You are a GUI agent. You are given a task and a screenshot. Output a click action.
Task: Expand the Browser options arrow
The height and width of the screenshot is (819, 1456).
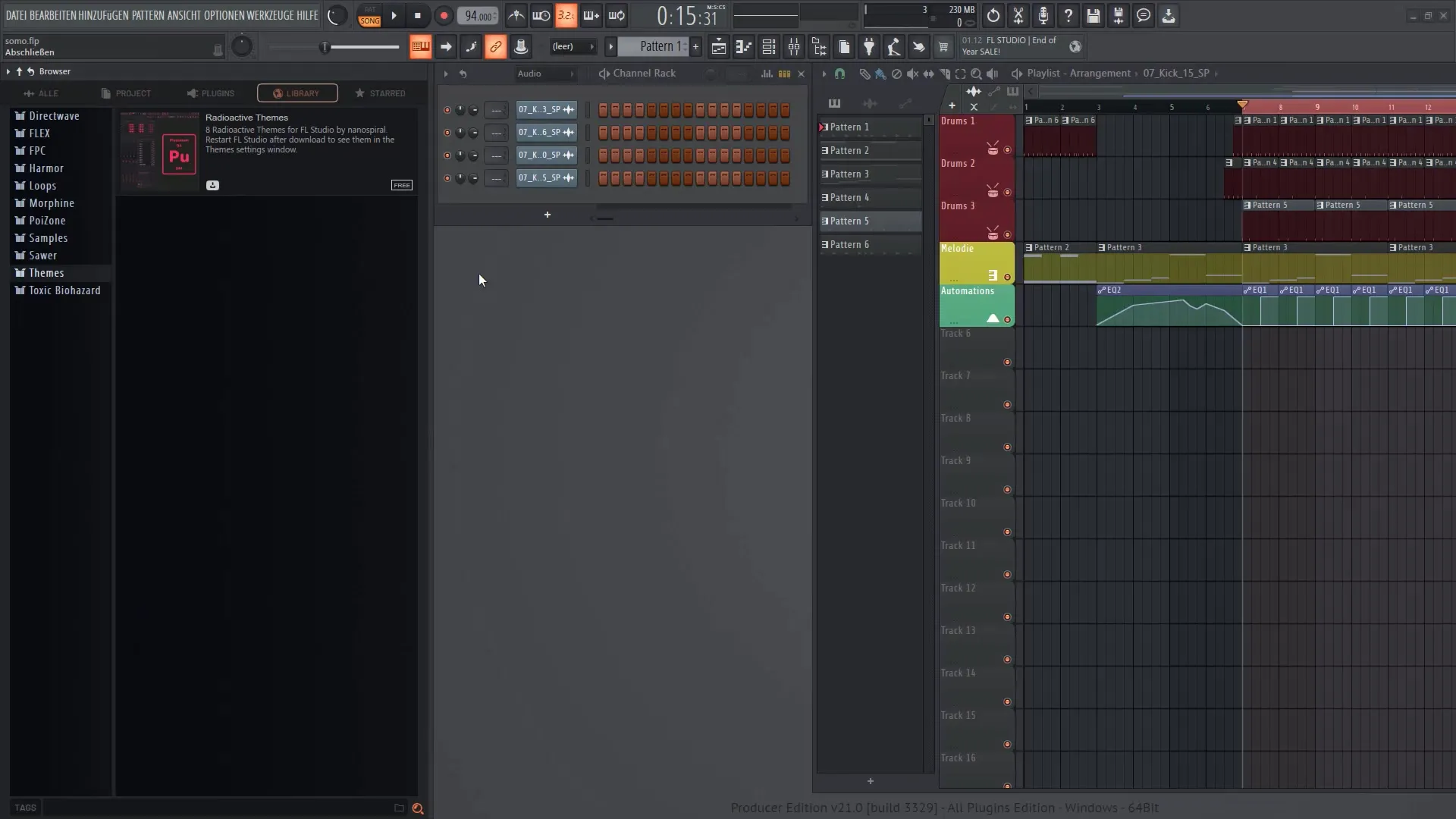pos(8,71)
